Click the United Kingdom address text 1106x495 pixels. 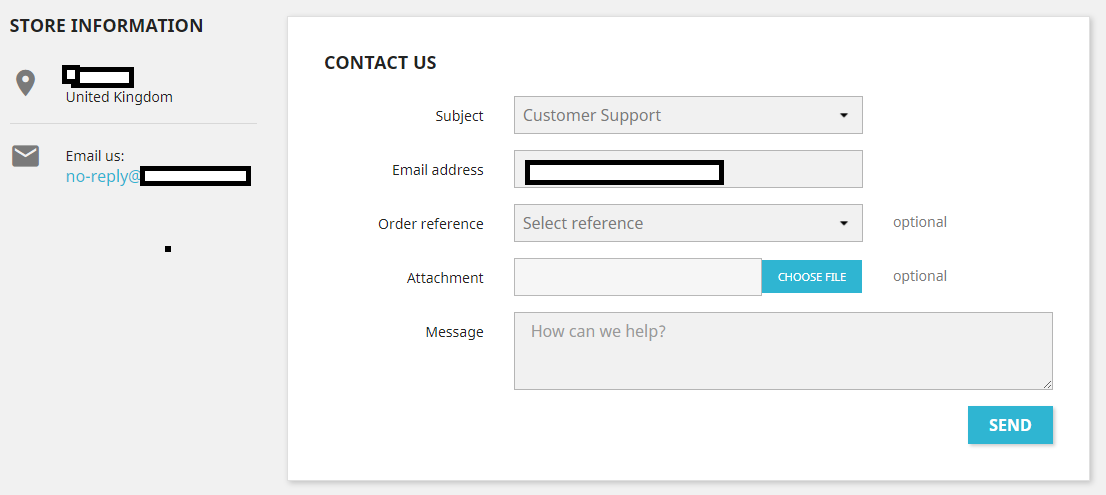coord(119,97)
